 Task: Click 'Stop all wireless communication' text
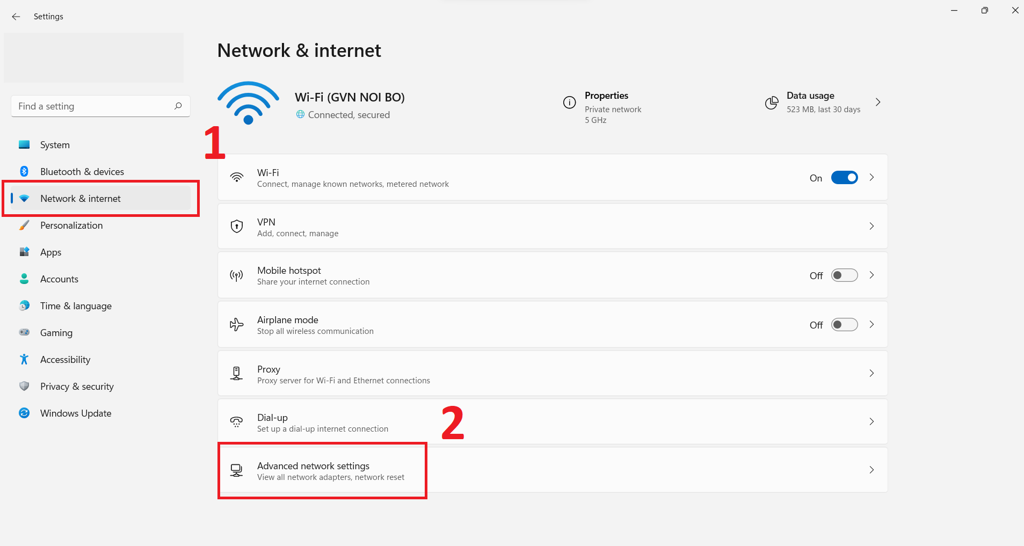point(315,331)
